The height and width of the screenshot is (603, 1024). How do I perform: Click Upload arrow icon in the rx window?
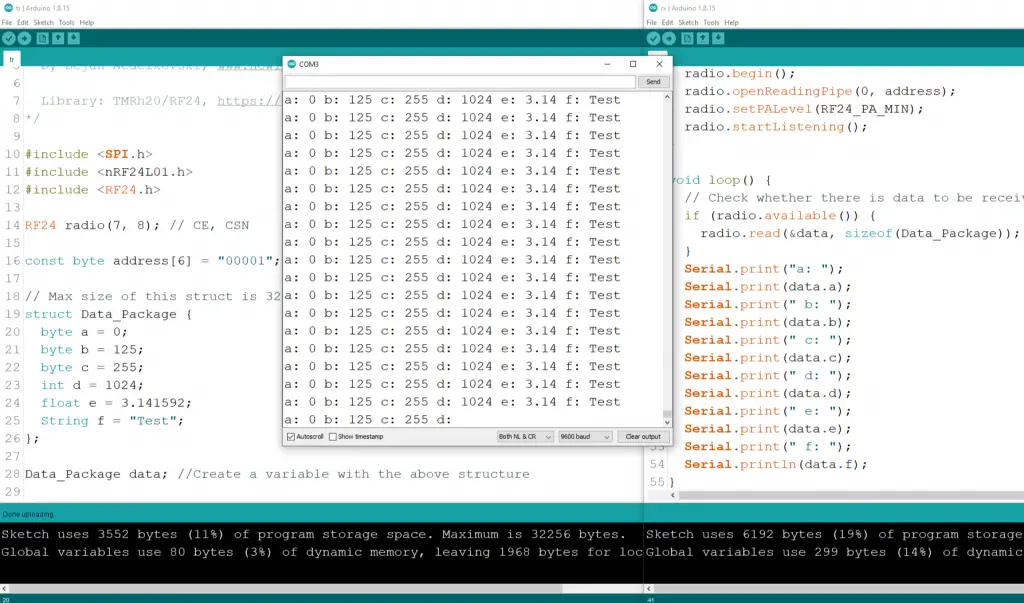coord(668,38)
